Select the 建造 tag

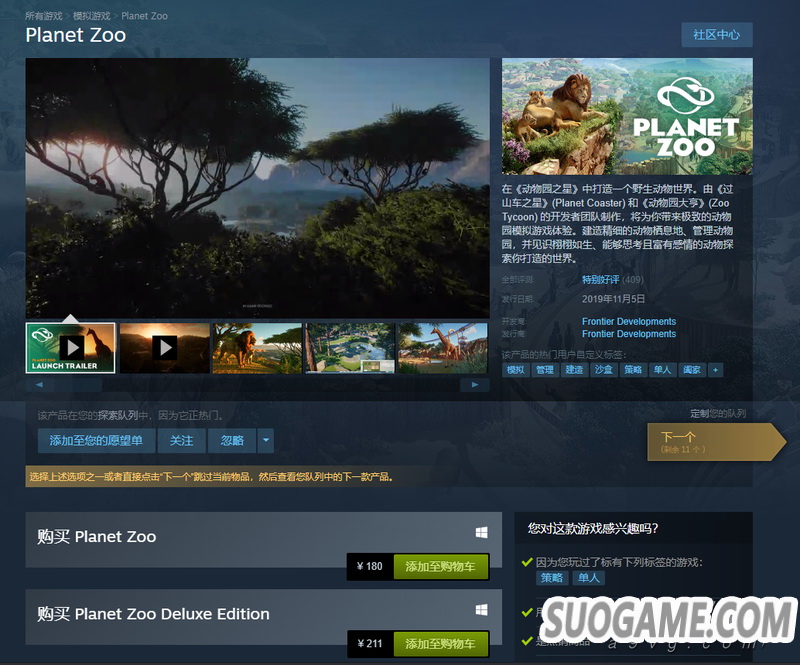(574, 370)
